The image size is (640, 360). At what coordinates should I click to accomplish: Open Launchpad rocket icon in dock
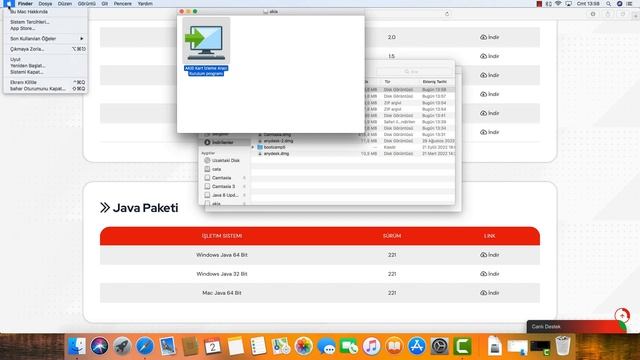pyautogui.click(x=122, y=347)
